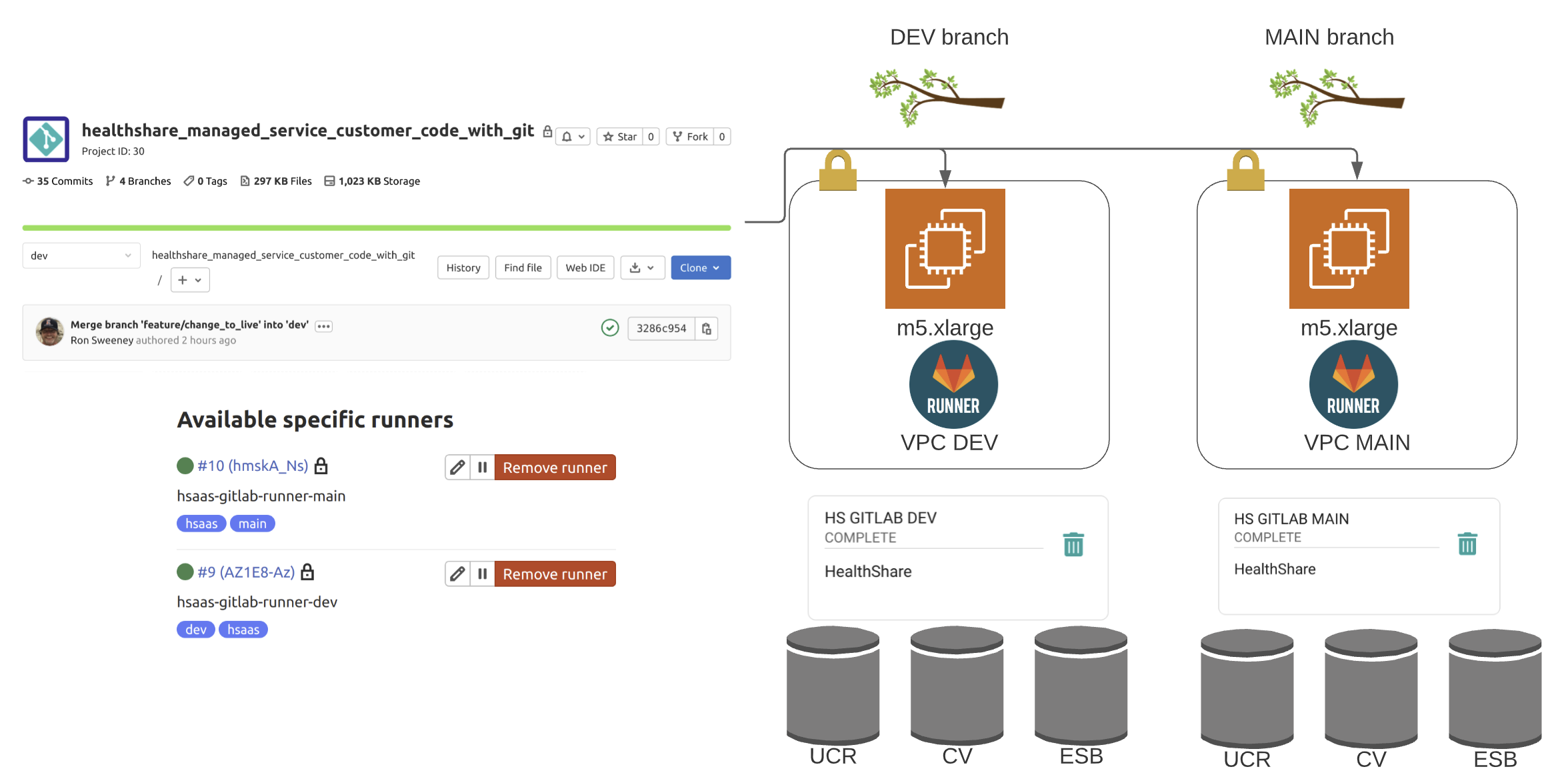Open the 0 Tags link
This screenshot has height=783, width=1568.
pyautogui.click(x=205, y=181)
